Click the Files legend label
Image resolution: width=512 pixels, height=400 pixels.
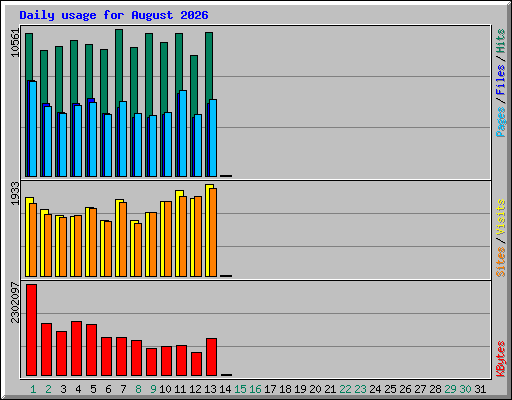pos(501,79)
